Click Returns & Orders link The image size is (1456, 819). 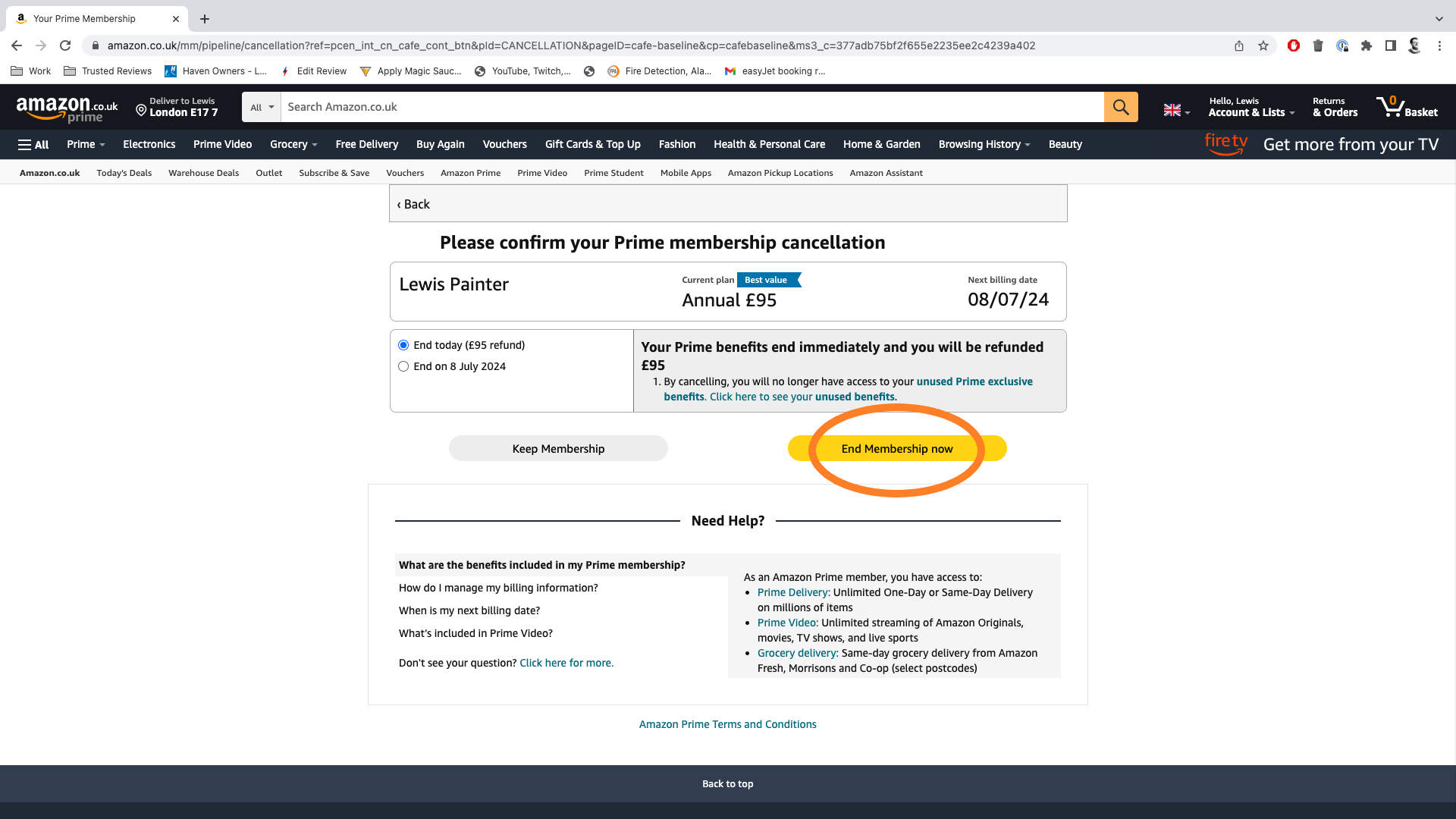(1335, 107)
